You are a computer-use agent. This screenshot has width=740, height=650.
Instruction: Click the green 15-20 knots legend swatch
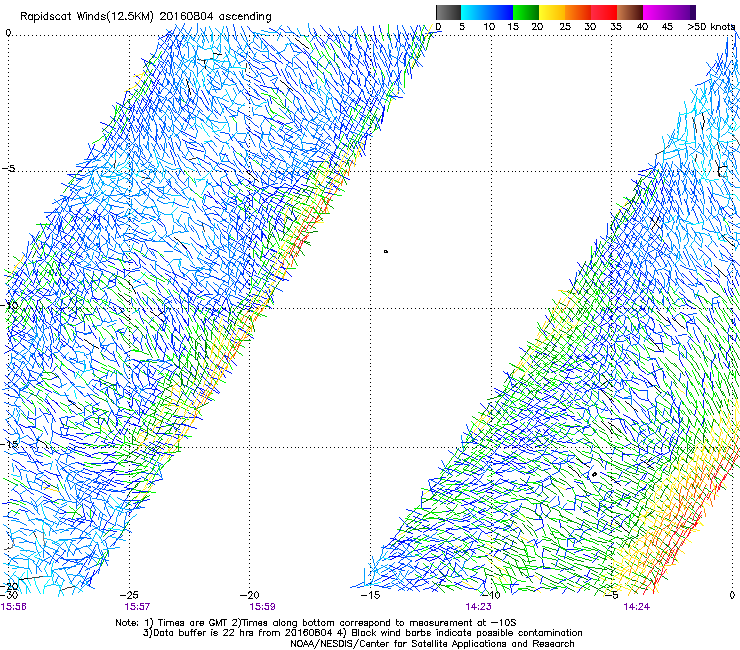(x=526, y=12)
